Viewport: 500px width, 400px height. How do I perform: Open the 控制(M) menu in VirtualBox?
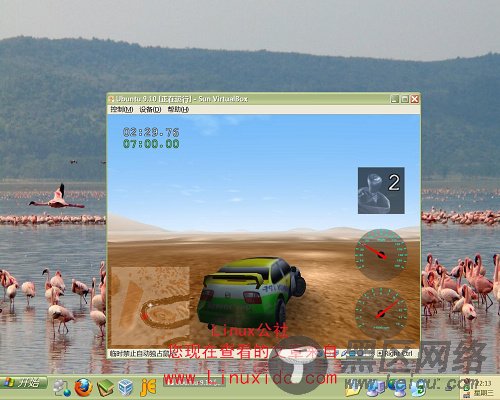pyautogui.click(x=122, y=109)
